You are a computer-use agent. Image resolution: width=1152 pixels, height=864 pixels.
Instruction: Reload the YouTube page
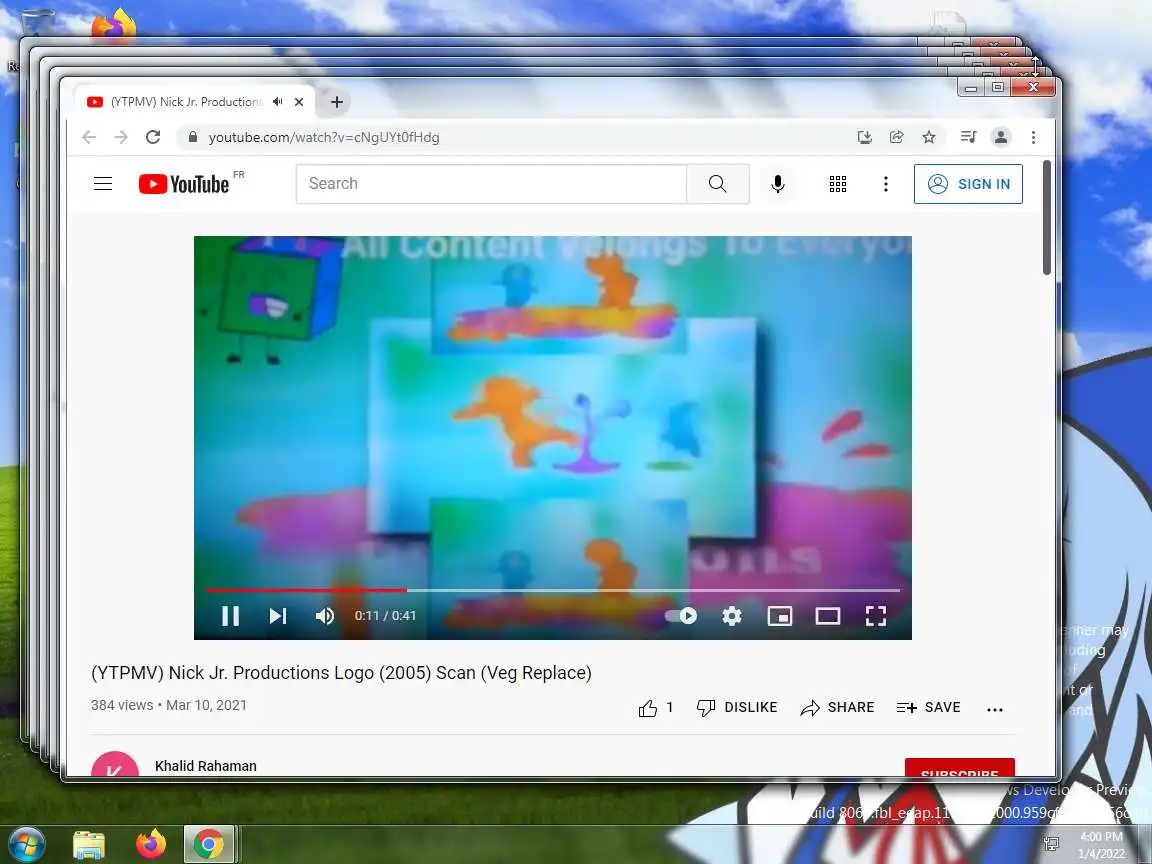click(153, 137)
